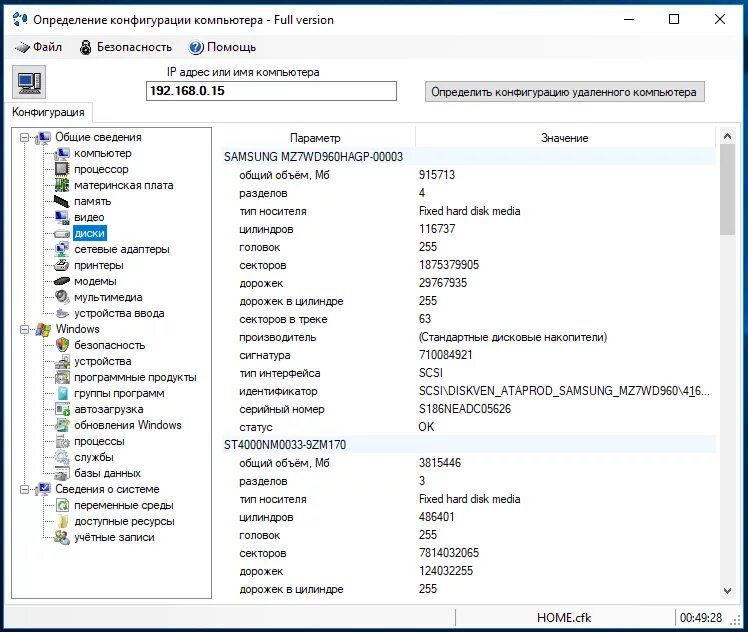Click the value 3815446

pos(440,463)
